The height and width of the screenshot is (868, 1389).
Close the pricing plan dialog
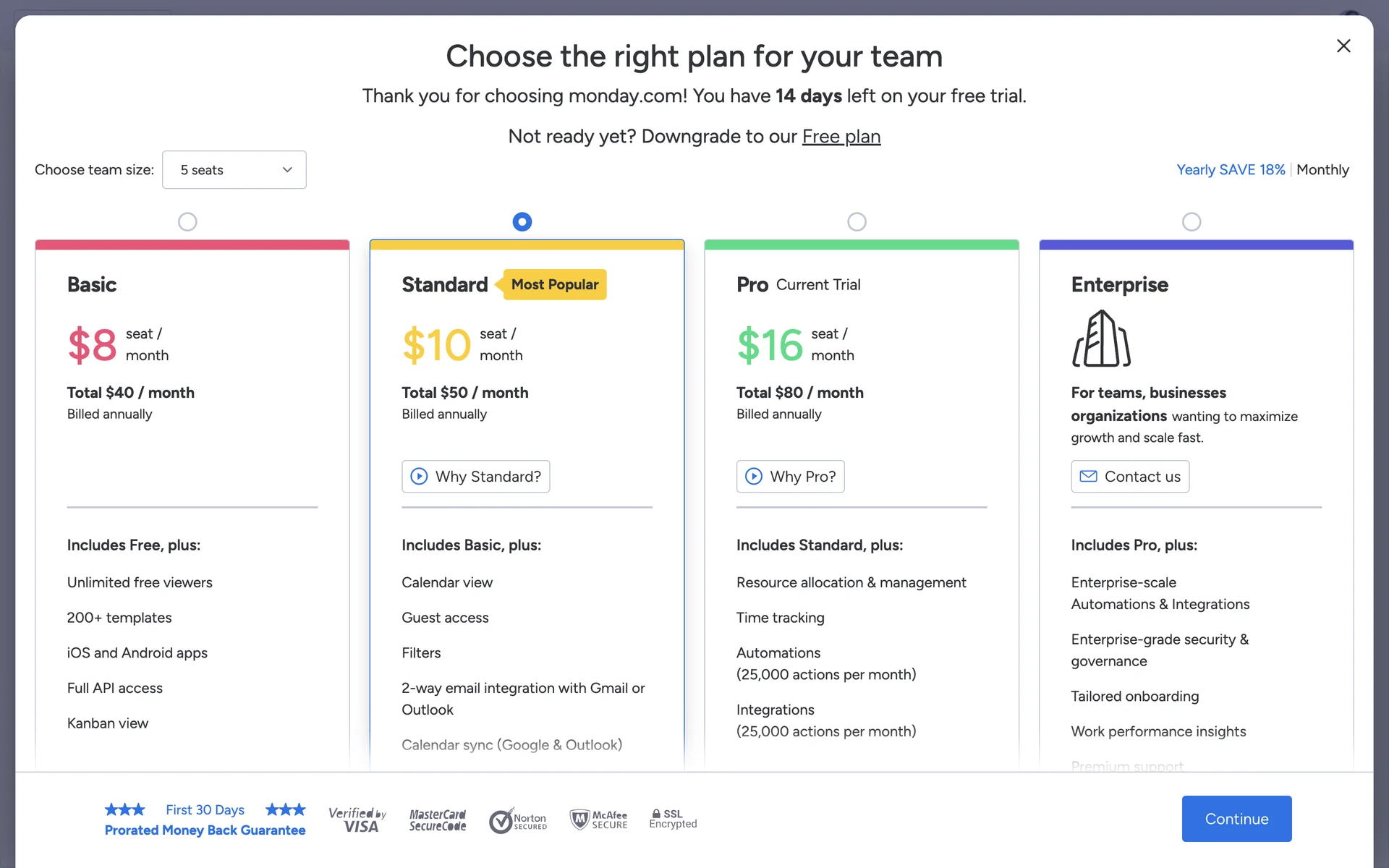tap(1343, 46)
